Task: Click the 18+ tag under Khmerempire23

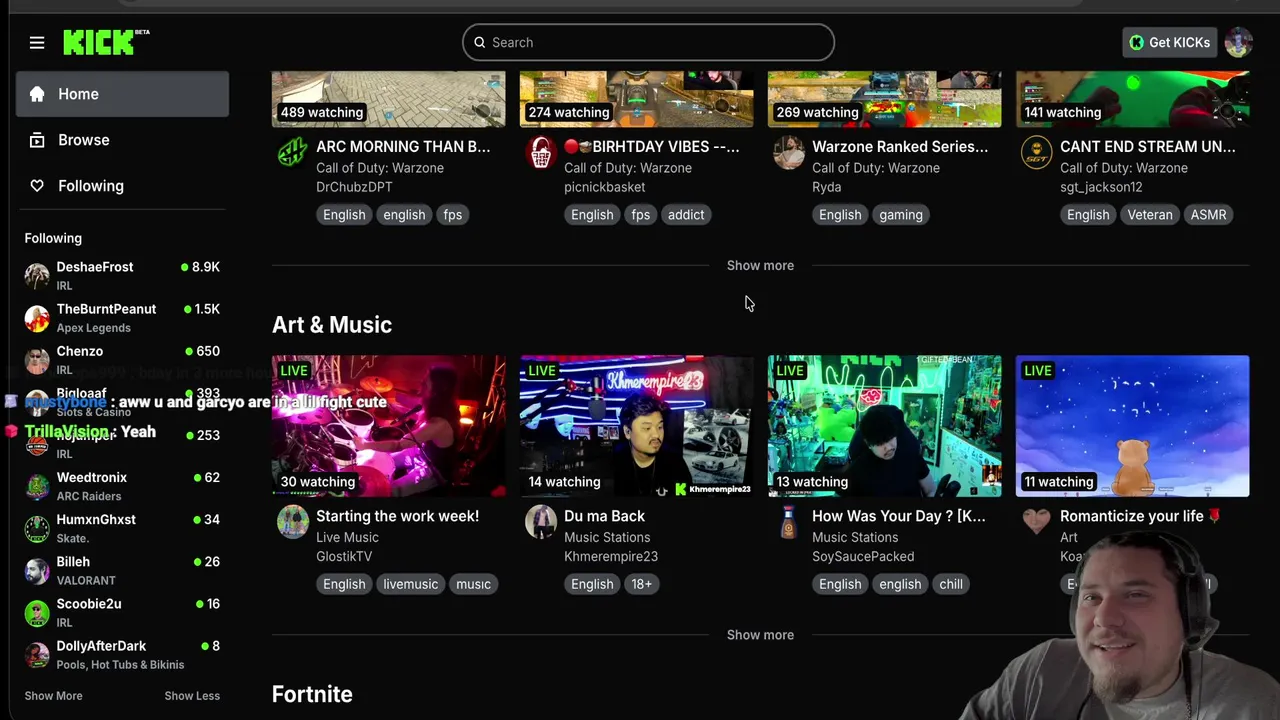Action: [x=641, y=584]
